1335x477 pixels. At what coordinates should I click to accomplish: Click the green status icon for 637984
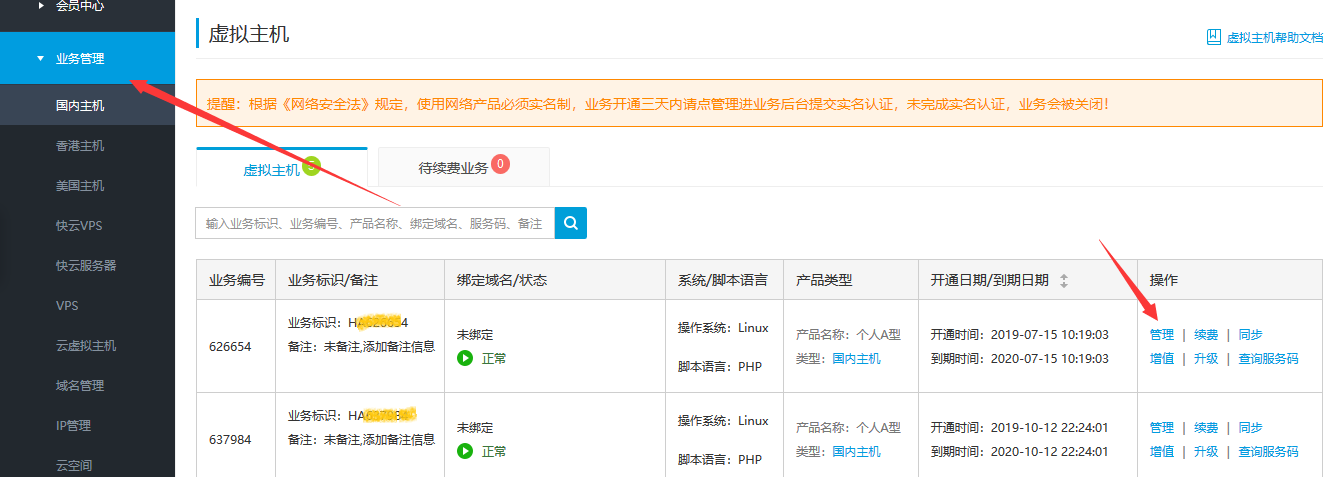[465, 451]
